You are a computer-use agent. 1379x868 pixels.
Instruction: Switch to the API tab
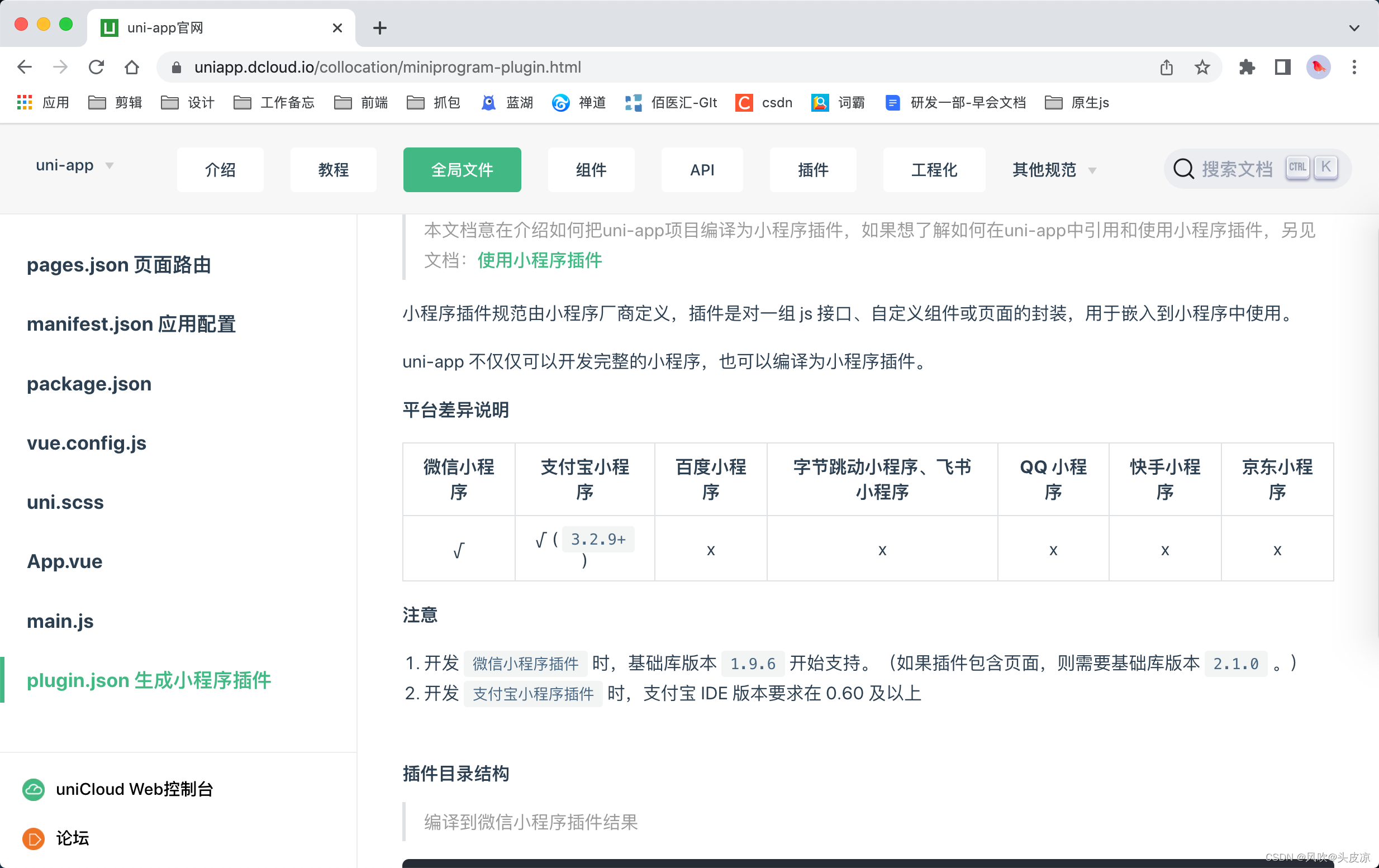point(702,170)
